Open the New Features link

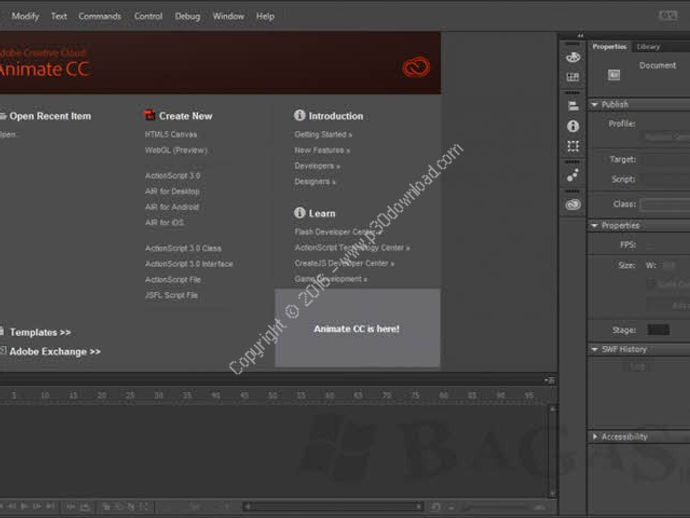pyautogui.click(x=322, y=151)
